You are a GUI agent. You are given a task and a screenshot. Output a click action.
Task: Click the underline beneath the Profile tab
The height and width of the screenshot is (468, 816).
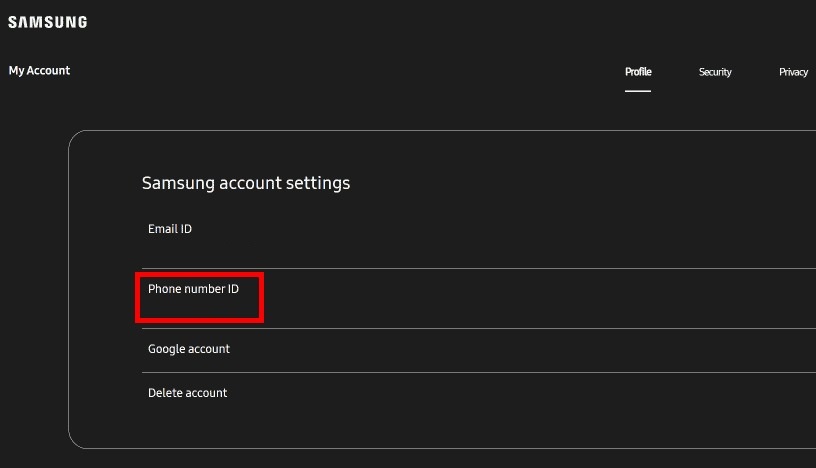tap(638, 91)
